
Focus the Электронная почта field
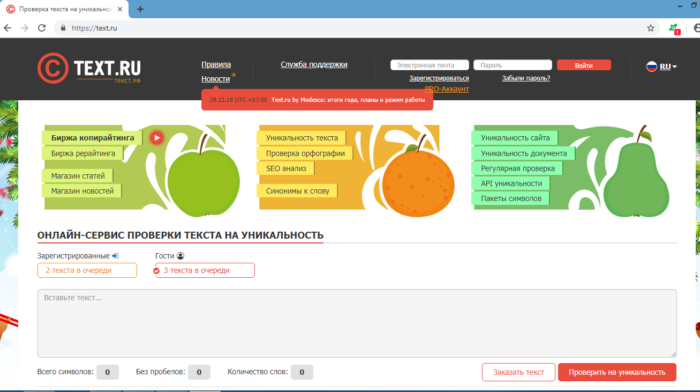point(429,65)
